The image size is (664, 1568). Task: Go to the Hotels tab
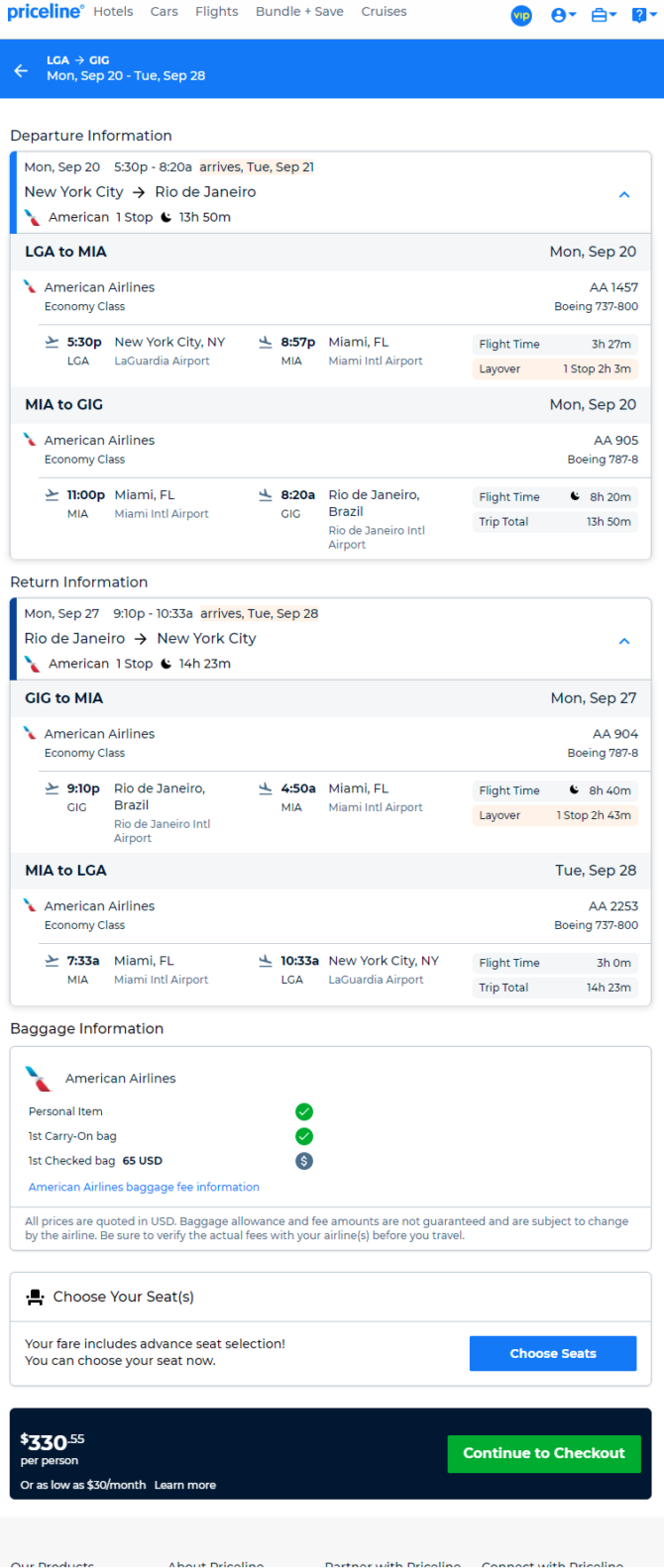coord(113,12)
